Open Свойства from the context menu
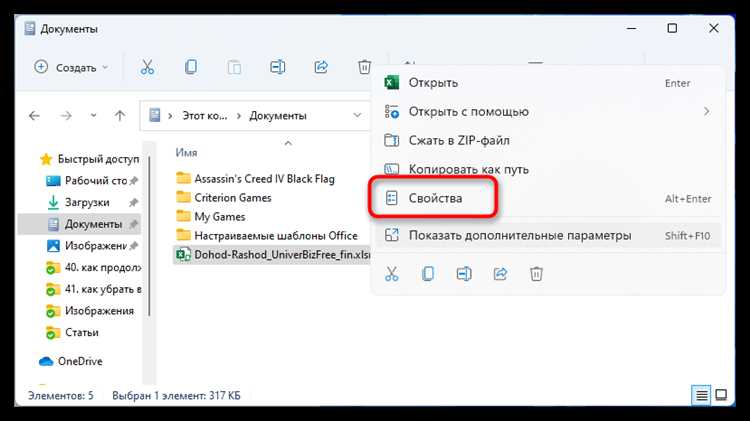The image size is (750, 421). click(x=548, y=198)
